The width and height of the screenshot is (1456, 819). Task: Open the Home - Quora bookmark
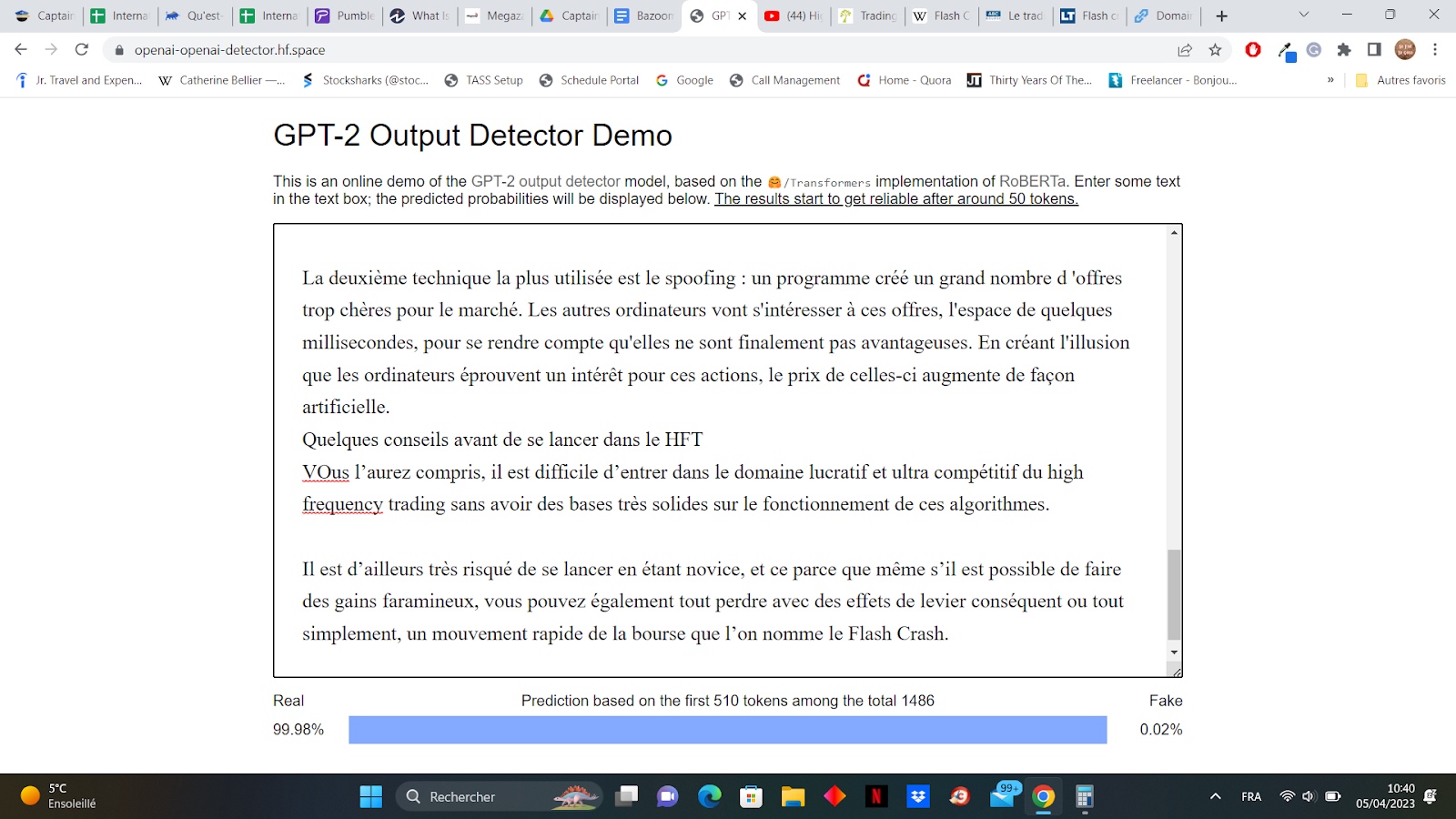pyautogui.click(x=905, y=80)
